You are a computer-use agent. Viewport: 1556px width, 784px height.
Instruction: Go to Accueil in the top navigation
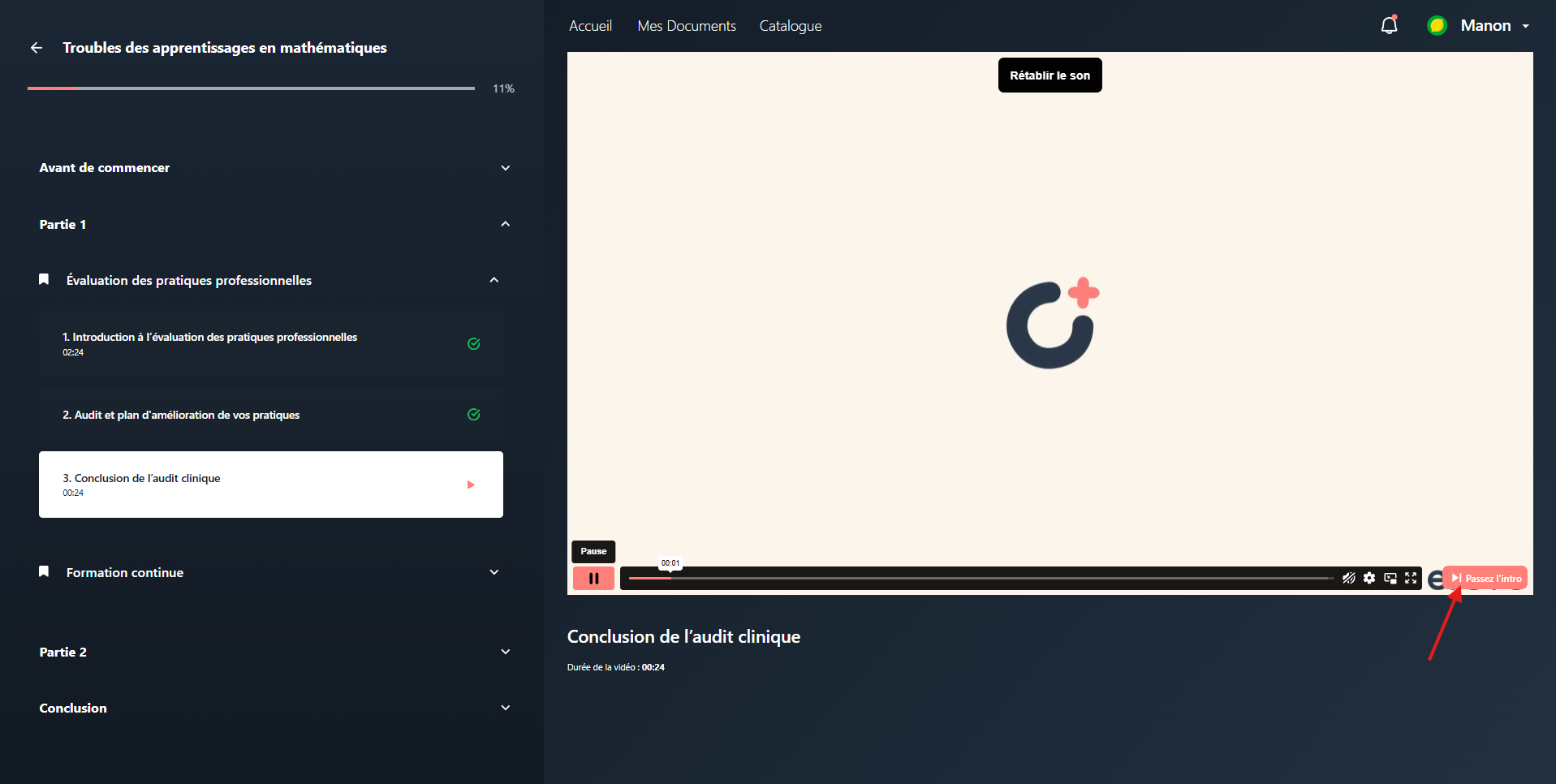click(x=590, y=26)
